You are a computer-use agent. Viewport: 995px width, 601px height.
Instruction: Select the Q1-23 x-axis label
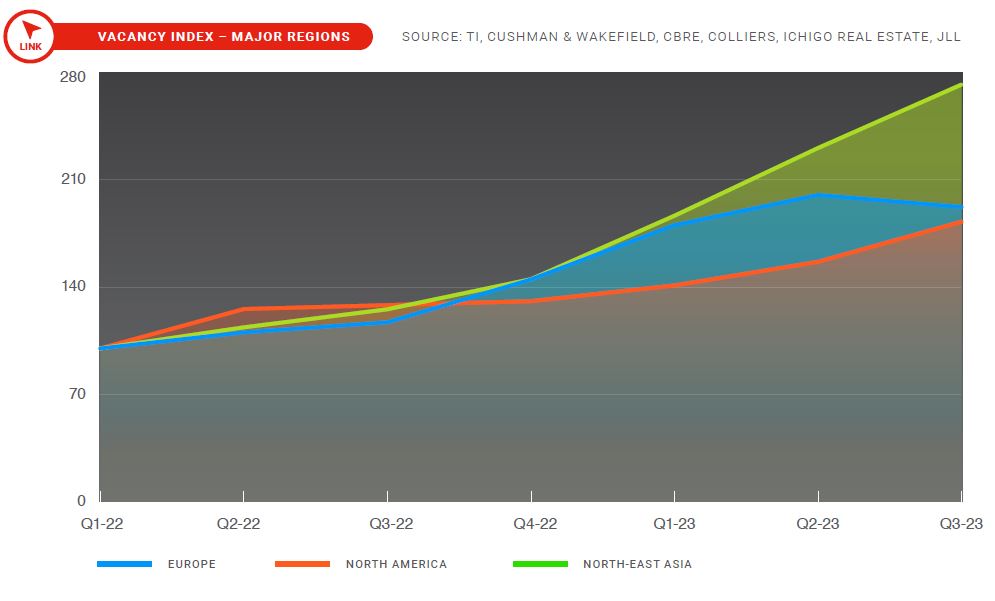point(675,523)
